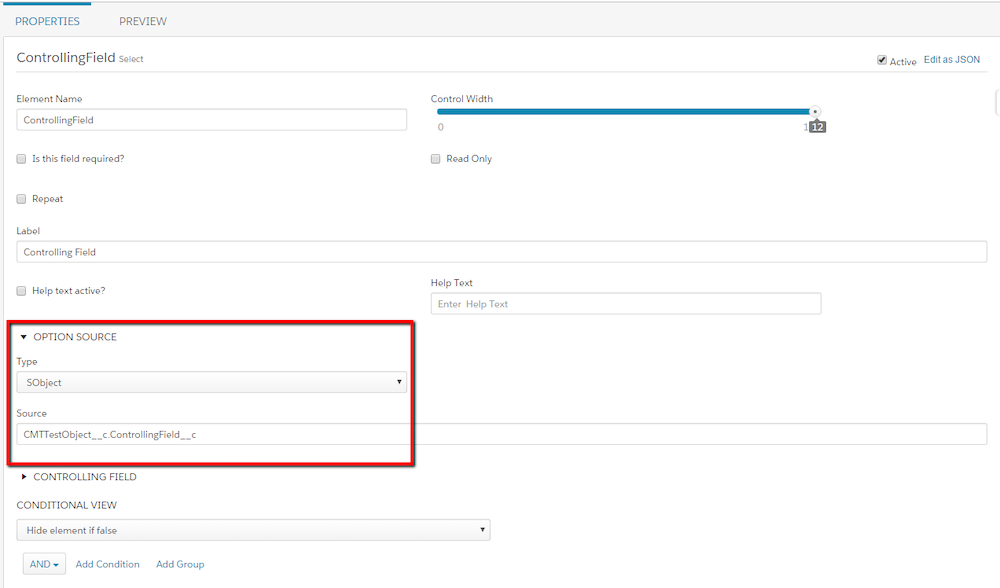The image size is (1000, 588).
Task: Click Add Condition link
Action: (x=107, y=564)
